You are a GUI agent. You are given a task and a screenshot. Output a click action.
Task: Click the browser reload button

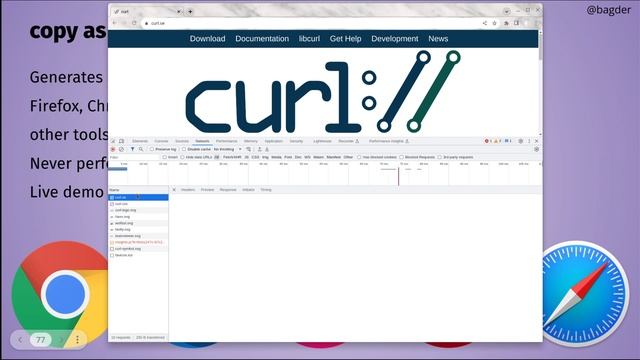pos(134,23)
